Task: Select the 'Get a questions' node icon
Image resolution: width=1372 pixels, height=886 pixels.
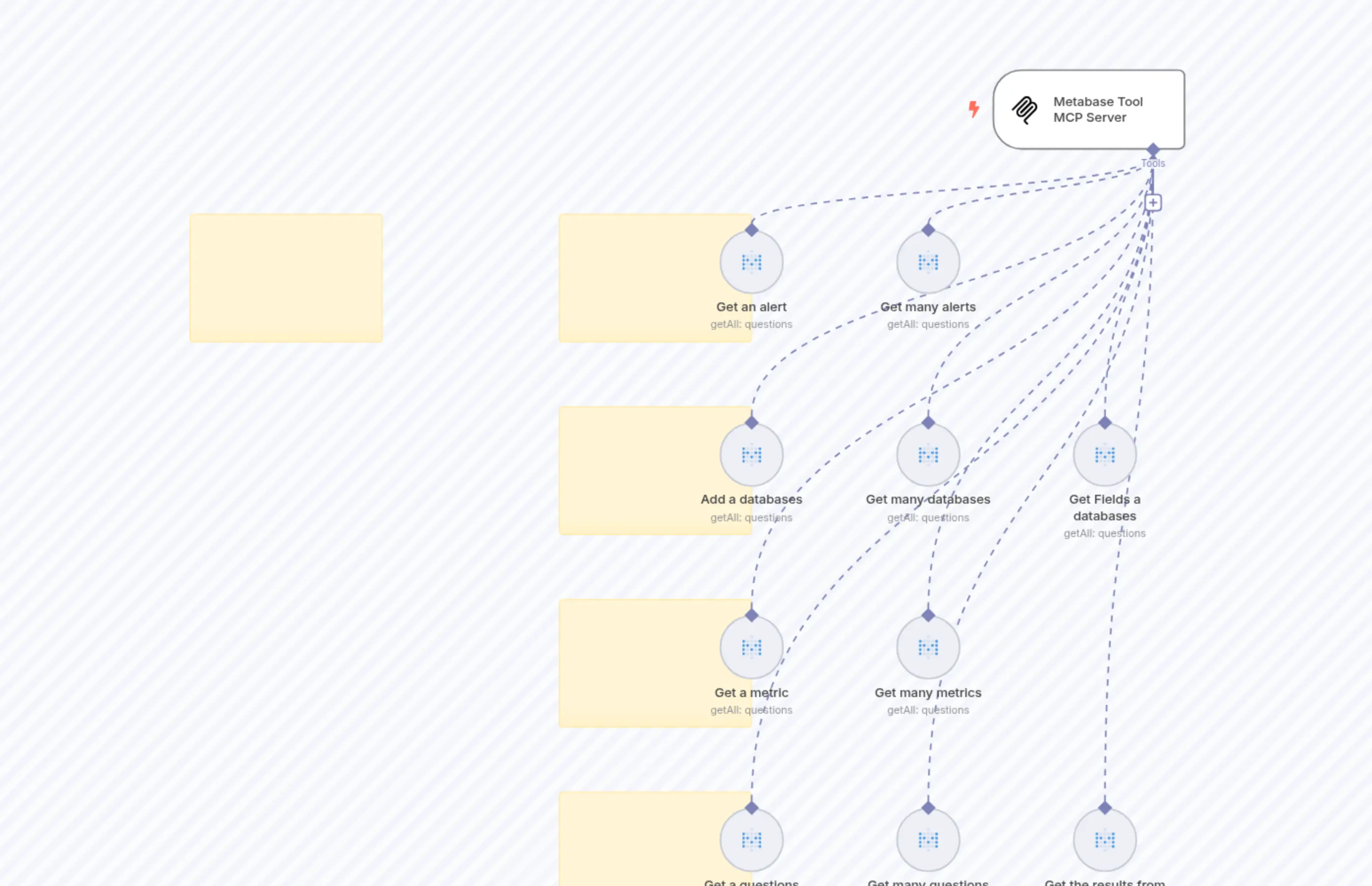Action: (x=752, y=839)
